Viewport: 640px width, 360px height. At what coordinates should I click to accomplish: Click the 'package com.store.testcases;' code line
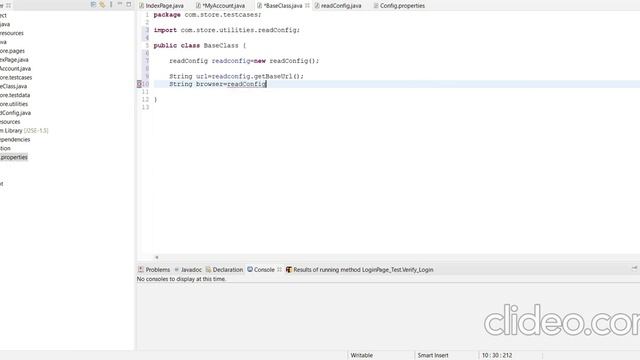(207, 15)
